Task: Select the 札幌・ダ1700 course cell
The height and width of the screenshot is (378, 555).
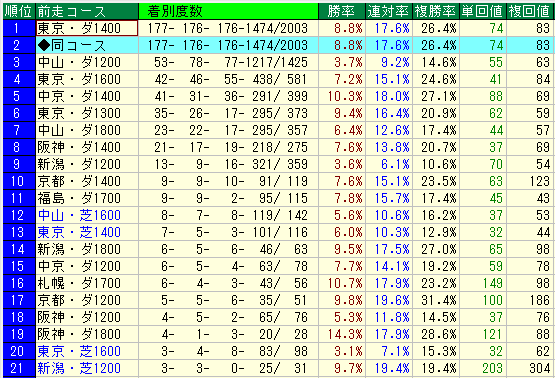Action: 87,283
